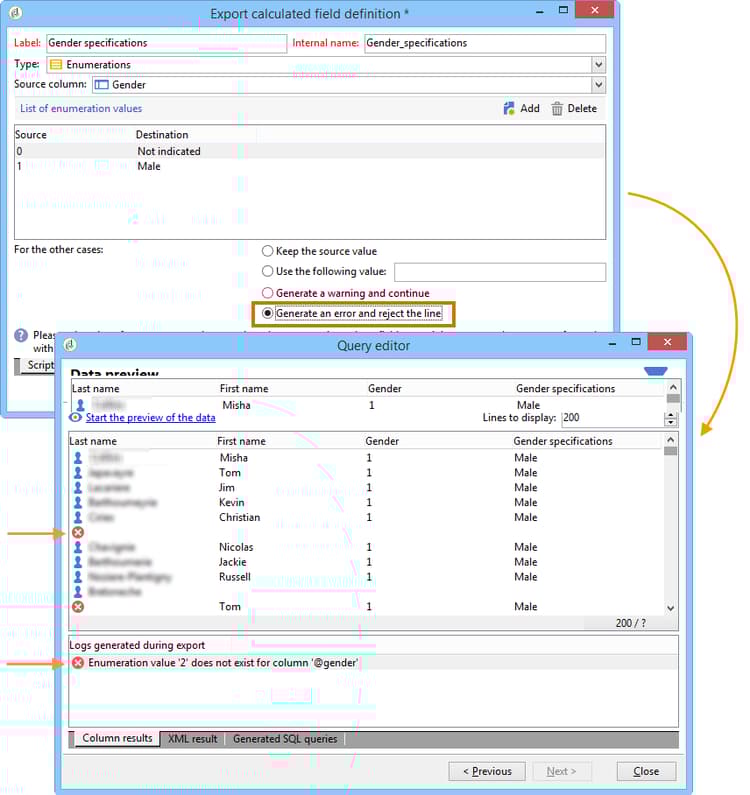
Task: Click the eye icon beside Start the preview
Action: (76, 417)
